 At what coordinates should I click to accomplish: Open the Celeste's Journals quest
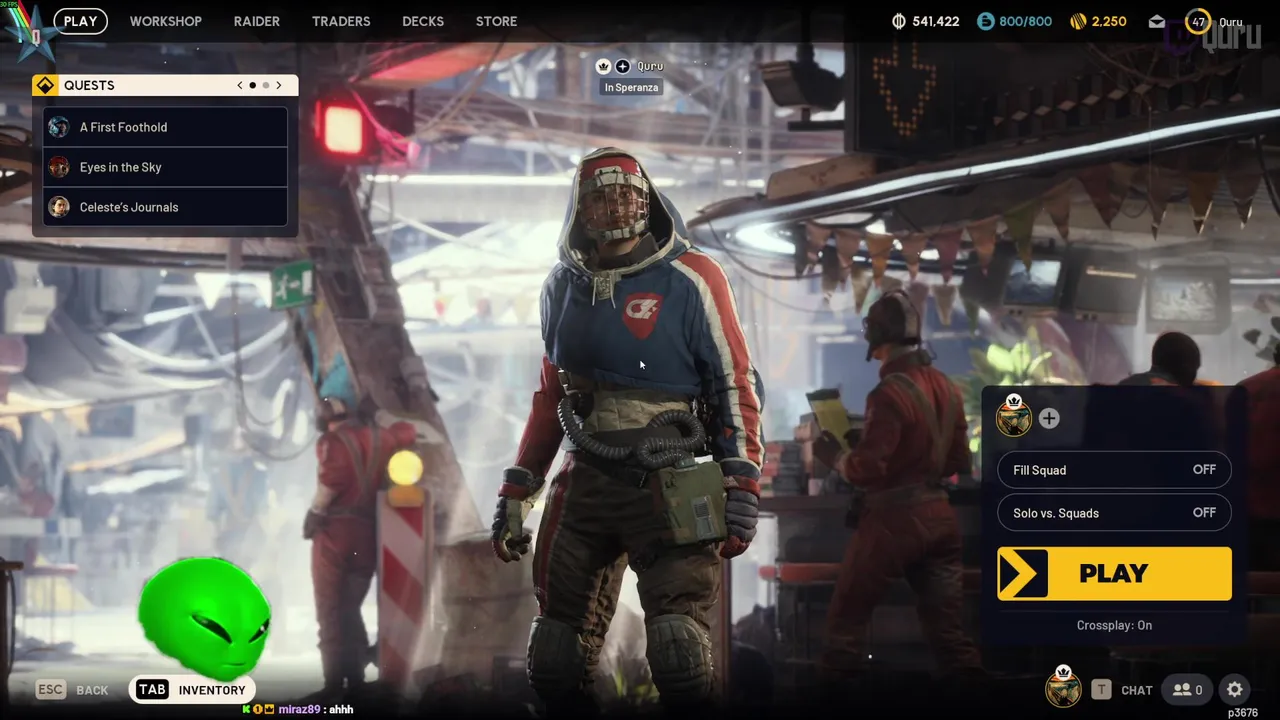[x=165, y=207]
